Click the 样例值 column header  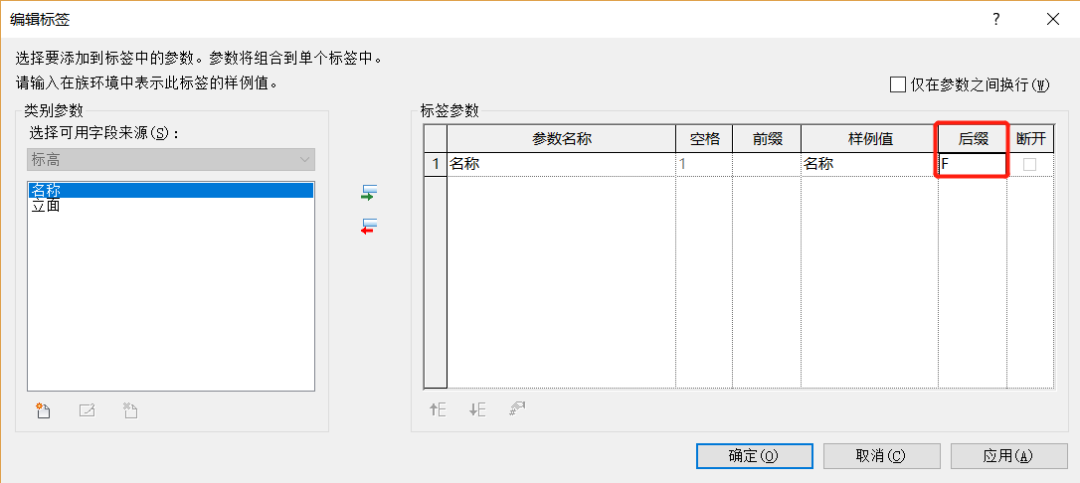click(870, 138)
